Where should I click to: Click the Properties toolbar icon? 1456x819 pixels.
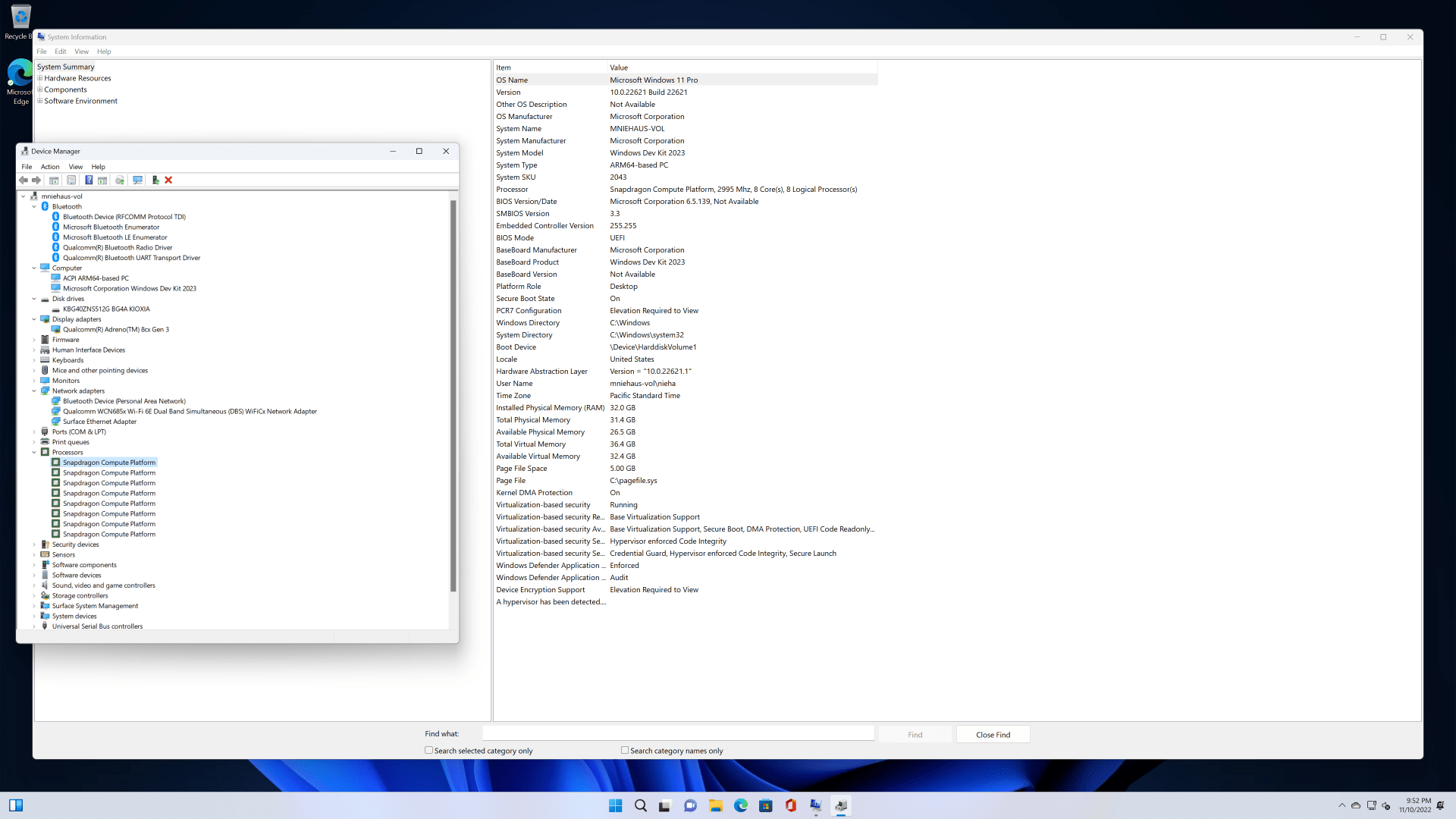pyautogui.click(x=71, y=180)
